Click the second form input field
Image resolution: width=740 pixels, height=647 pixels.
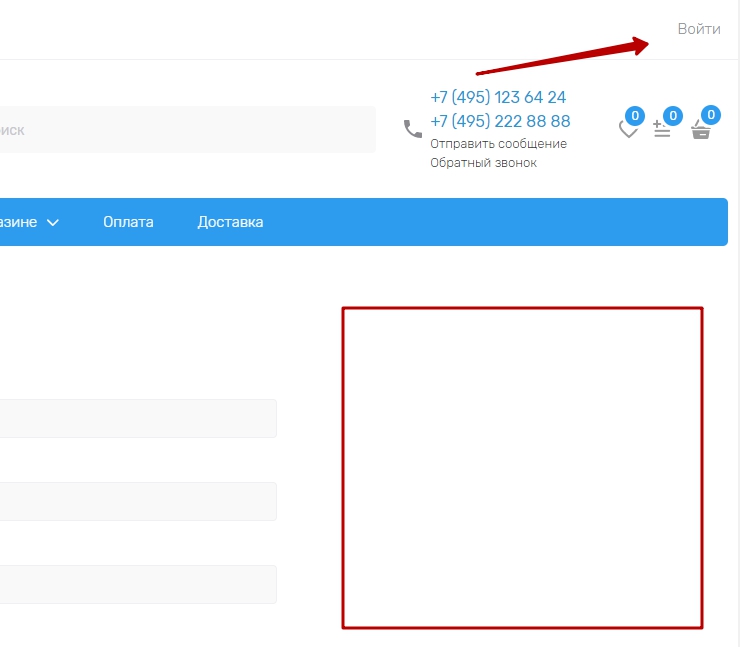point(138,502)
